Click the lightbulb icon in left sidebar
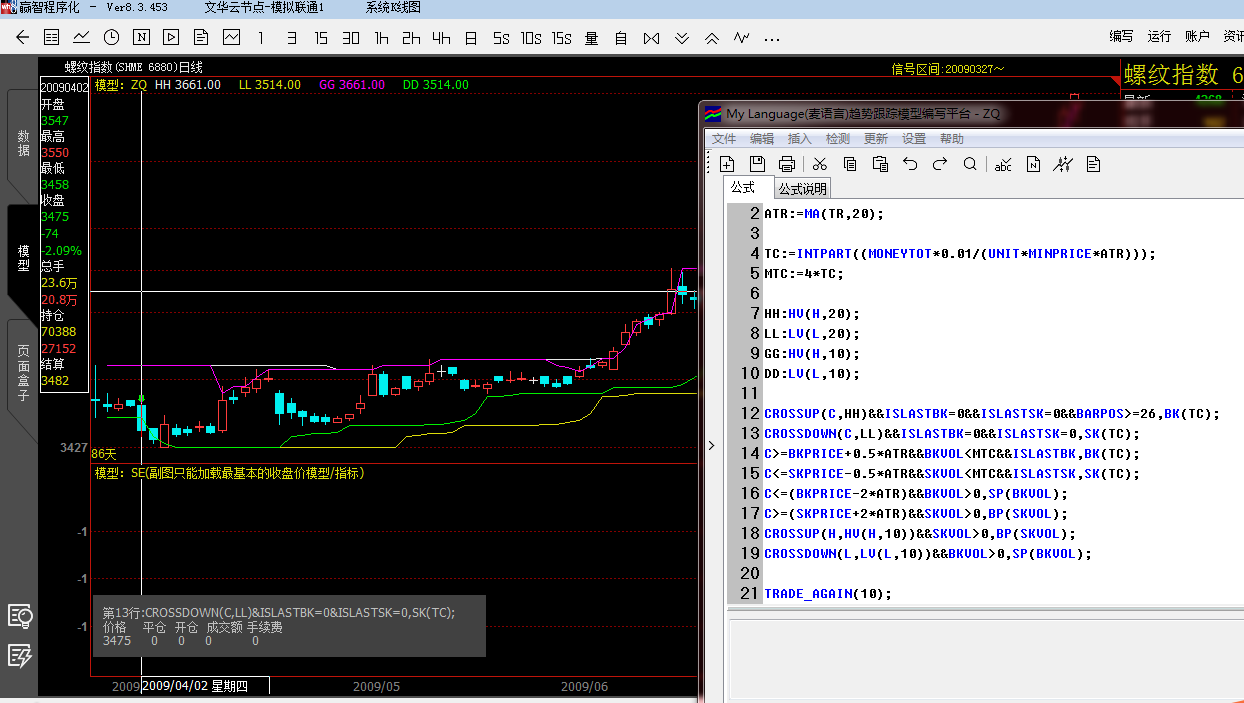Image resolution: width=1244 pixels, height=703 pixels. pyautogui.click(x=20, y=616)
